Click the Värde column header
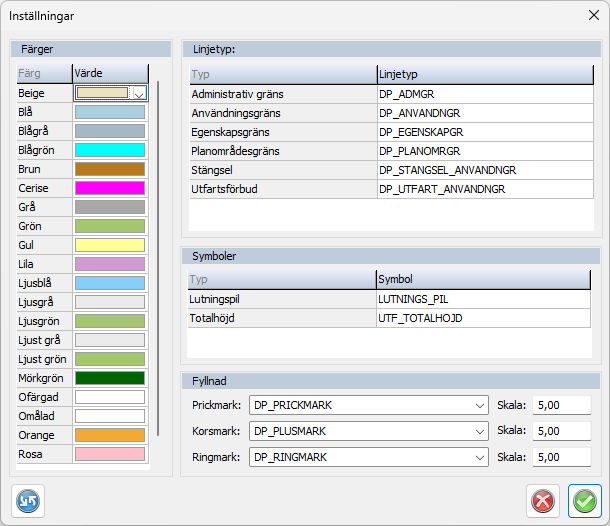Screen dimensions: 610x526 pyautogui.click(x=110, y=73)
